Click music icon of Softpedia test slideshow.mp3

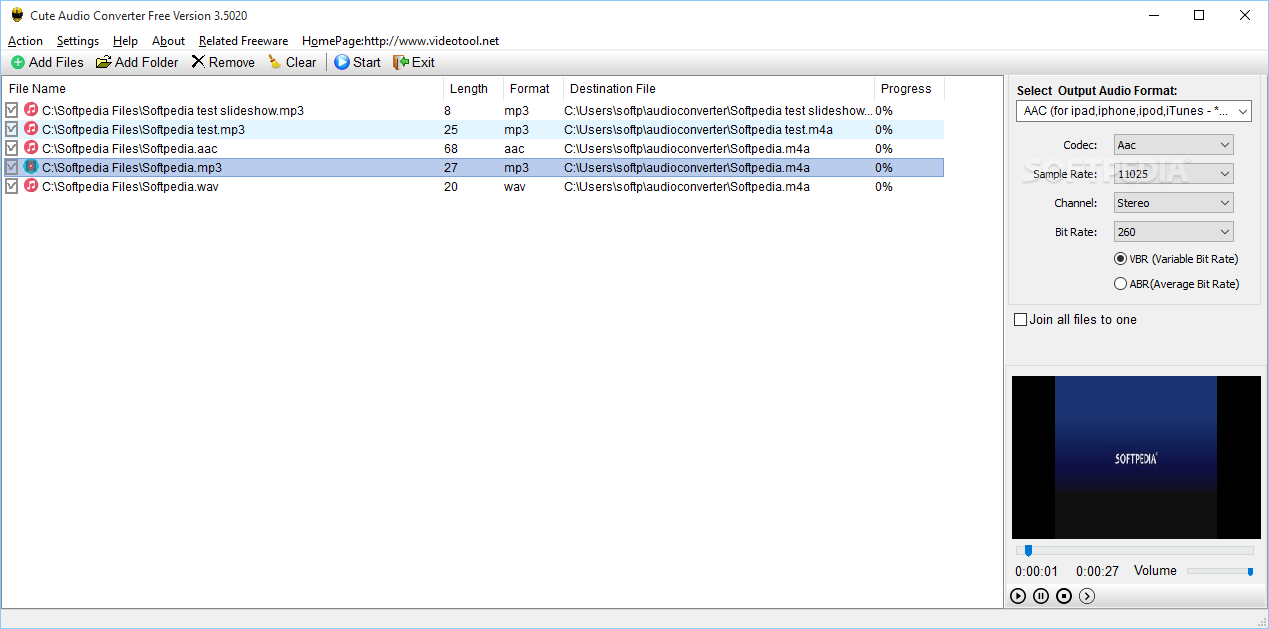click(31, 110)
